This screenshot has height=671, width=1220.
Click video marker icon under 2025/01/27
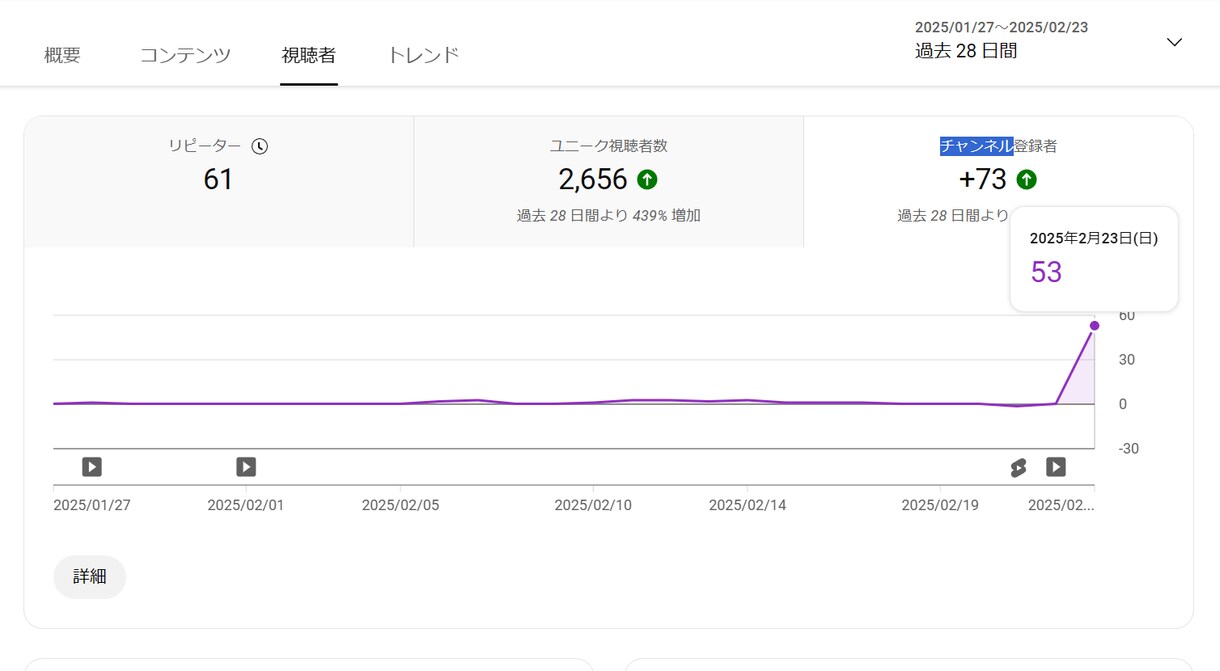click(92, 467)
